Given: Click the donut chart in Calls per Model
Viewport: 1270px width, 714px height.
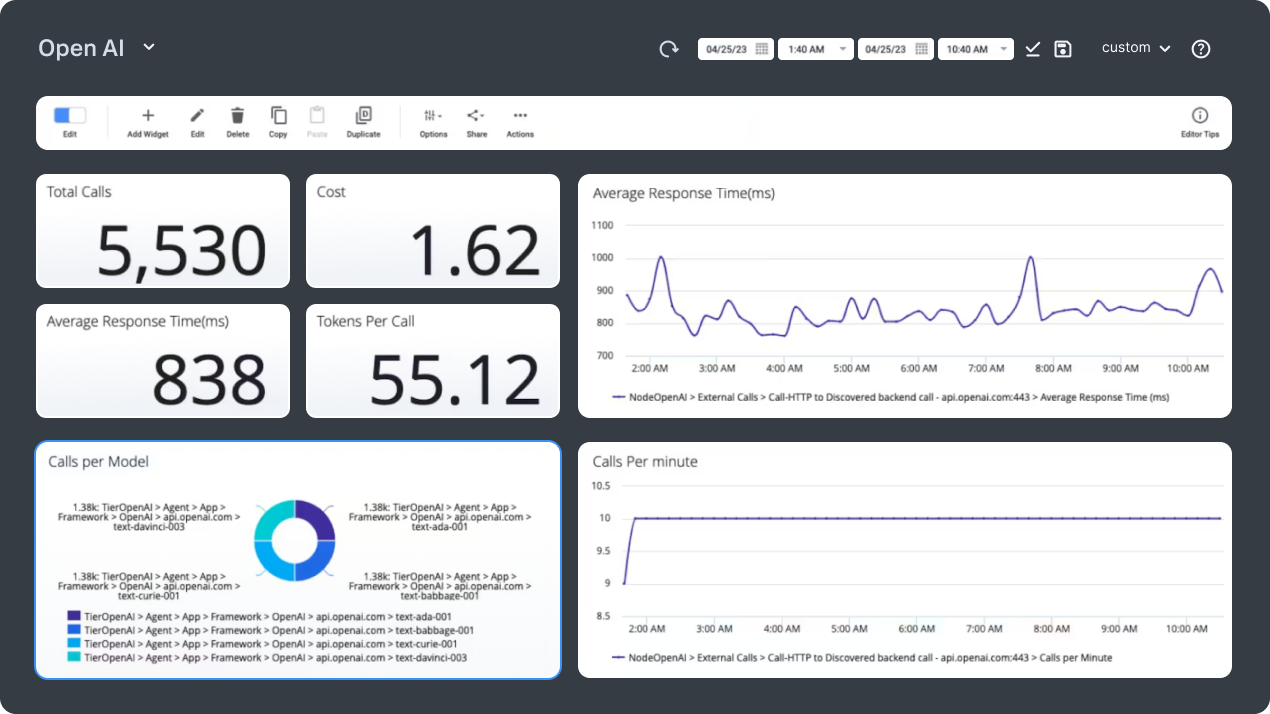Looking at the screenshot, I should pyautogui.click(x=295, y=540).
